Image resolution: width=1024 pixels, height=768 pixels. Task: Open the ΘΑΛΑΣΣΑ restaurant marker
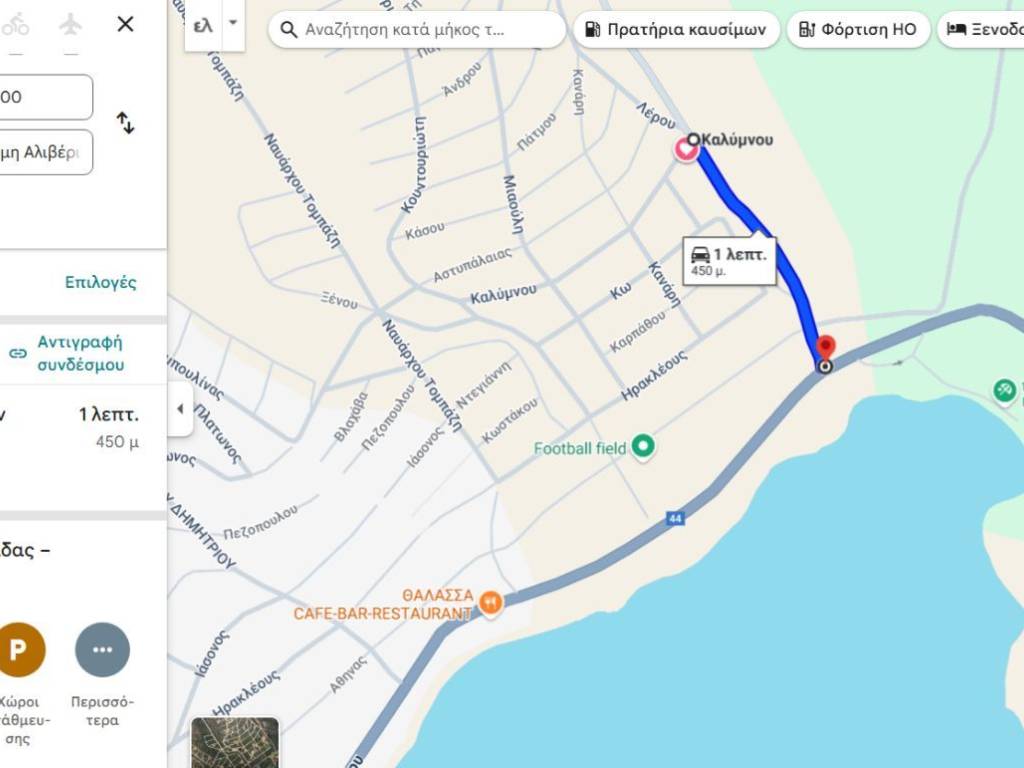point(490,602)
